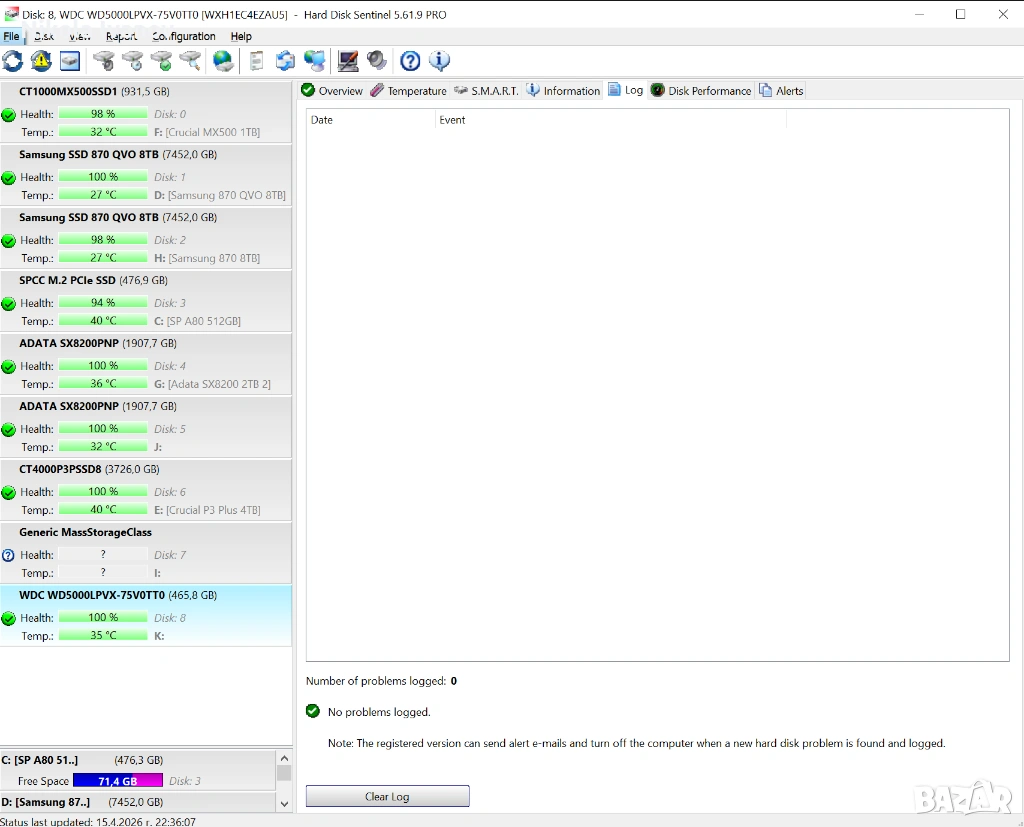The width and height of the screenshot is (1024, 827).
Task: Open the File menu
Action: tap(11, 37)
